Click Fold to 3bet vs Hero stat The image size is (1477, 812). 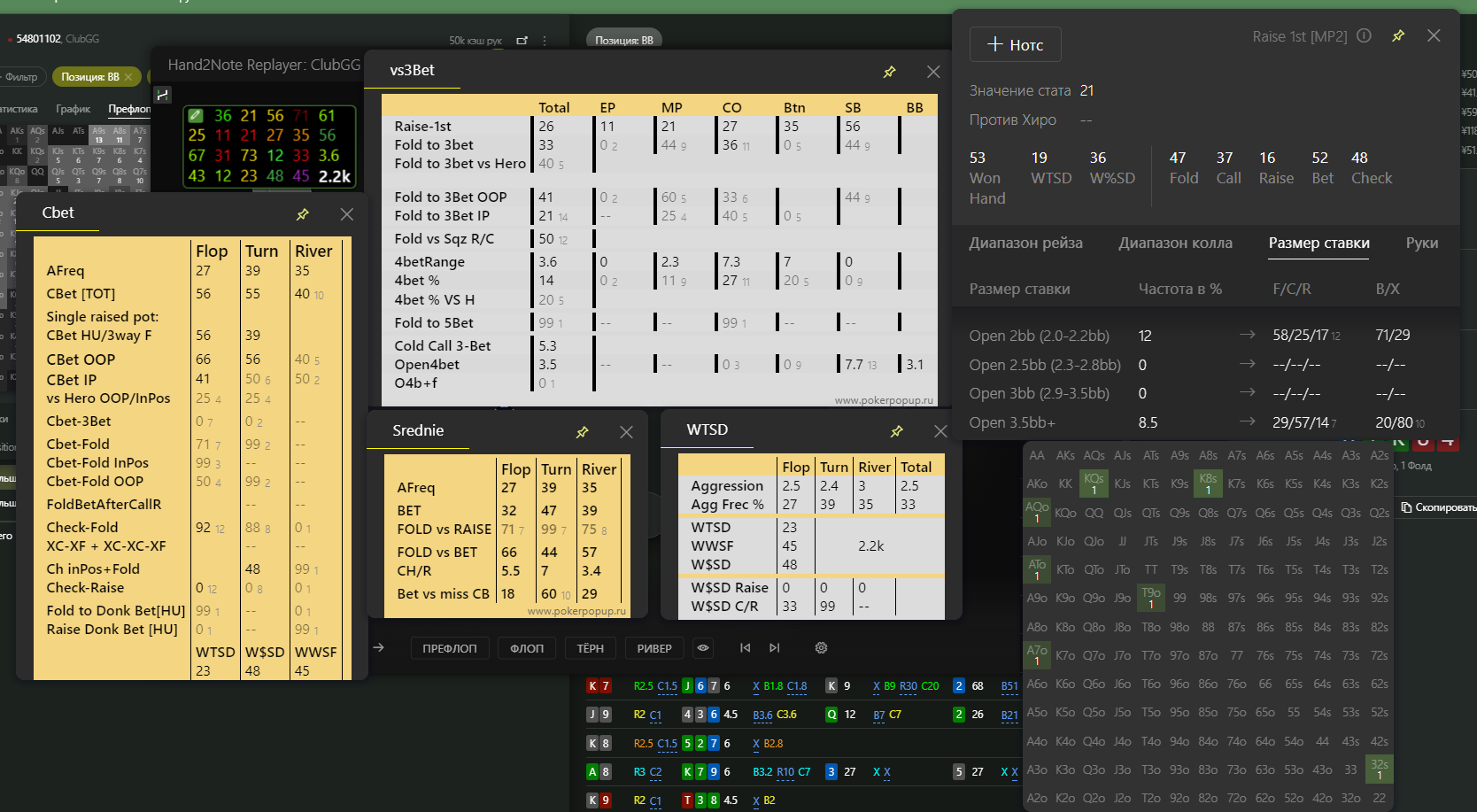pos(460,164)
